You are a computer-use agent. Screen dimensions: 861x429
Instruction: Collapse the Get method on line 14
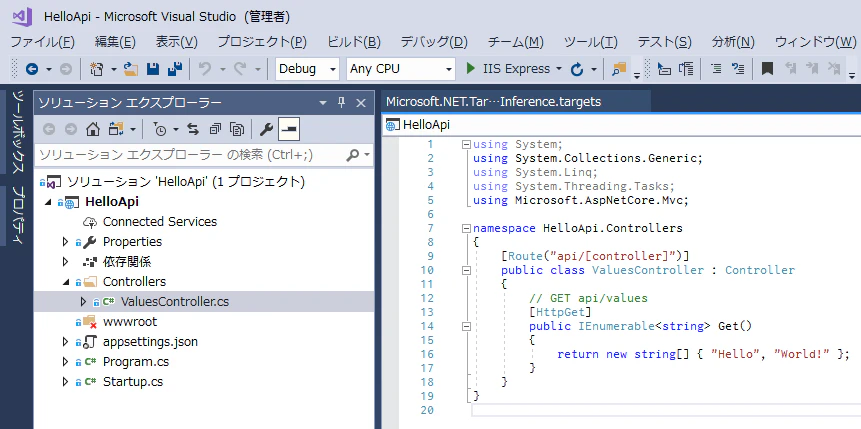467,326
